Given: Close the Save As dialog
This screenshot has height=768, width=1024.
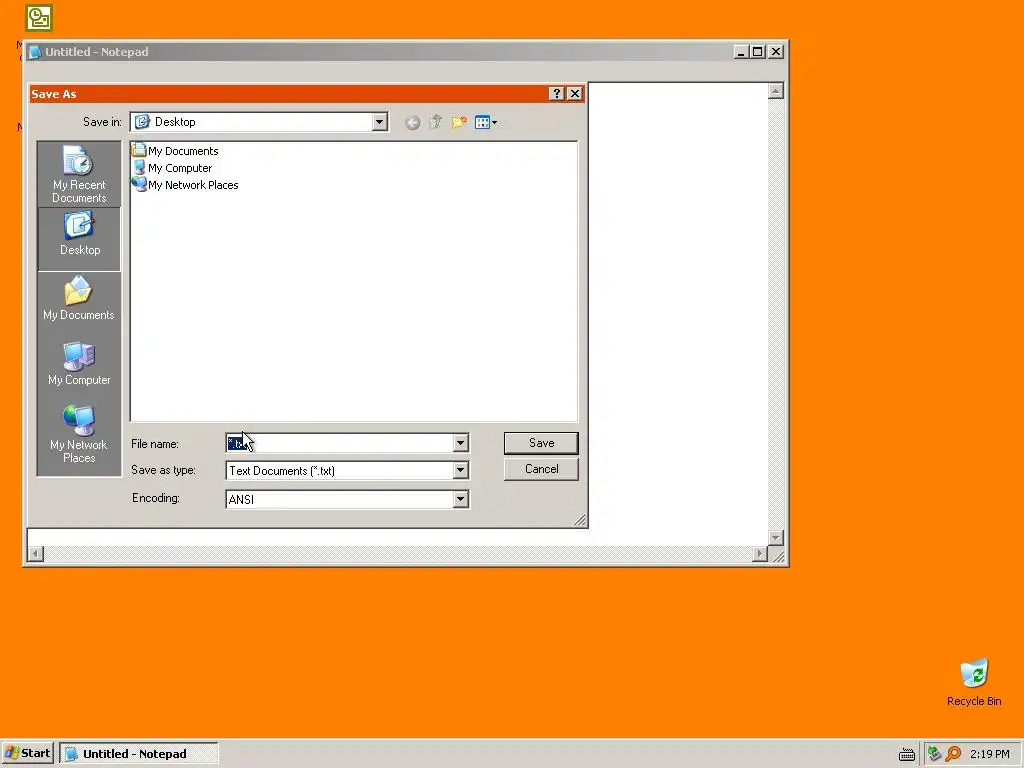Looking at the screenshot, I should [575, 93].
